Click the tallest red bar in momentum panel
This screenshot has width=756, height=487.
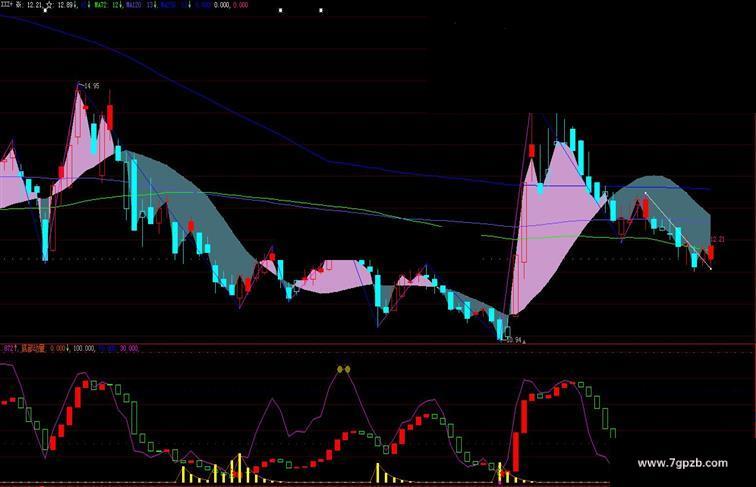516,452
